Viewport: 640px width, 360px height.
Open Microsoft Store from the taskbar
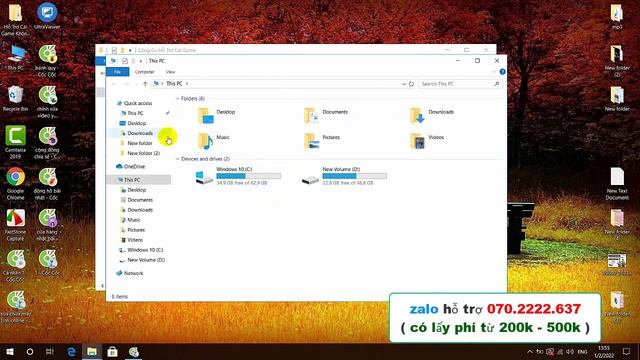pos(113,351)
